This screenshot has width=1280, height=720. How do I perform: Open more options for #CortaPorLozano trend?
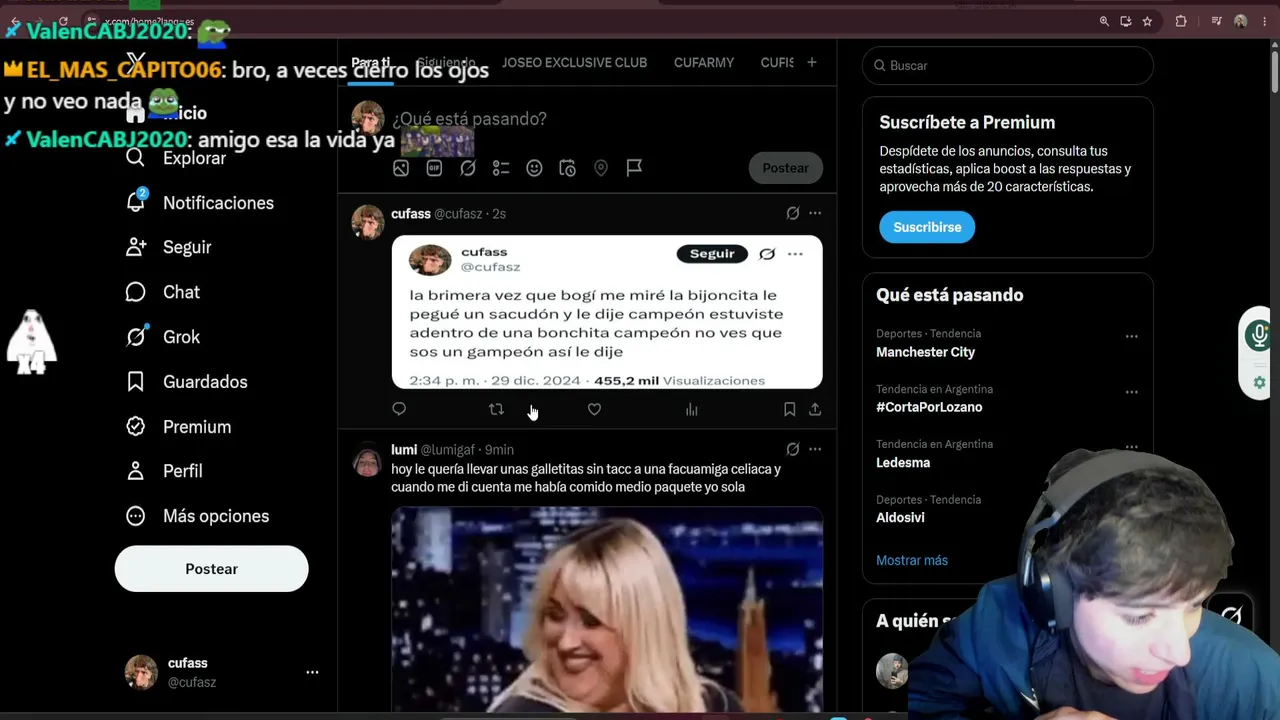1131,392
